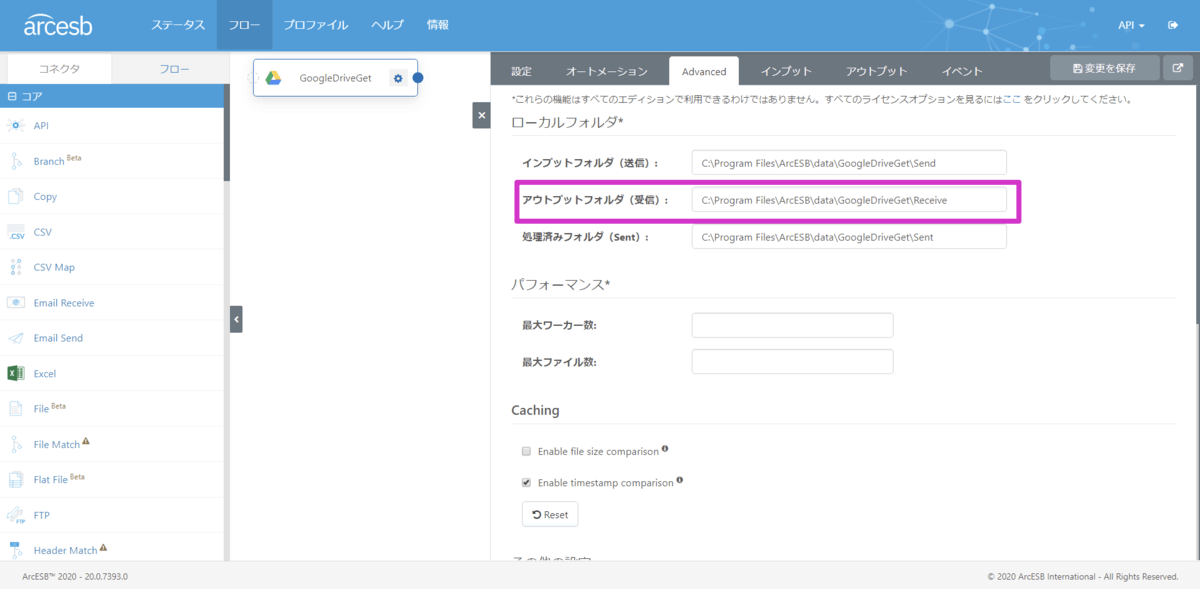Select the コネクタ sidebar tab
The height and width of the screenshot is (589, 1200).
click(59, 69)
